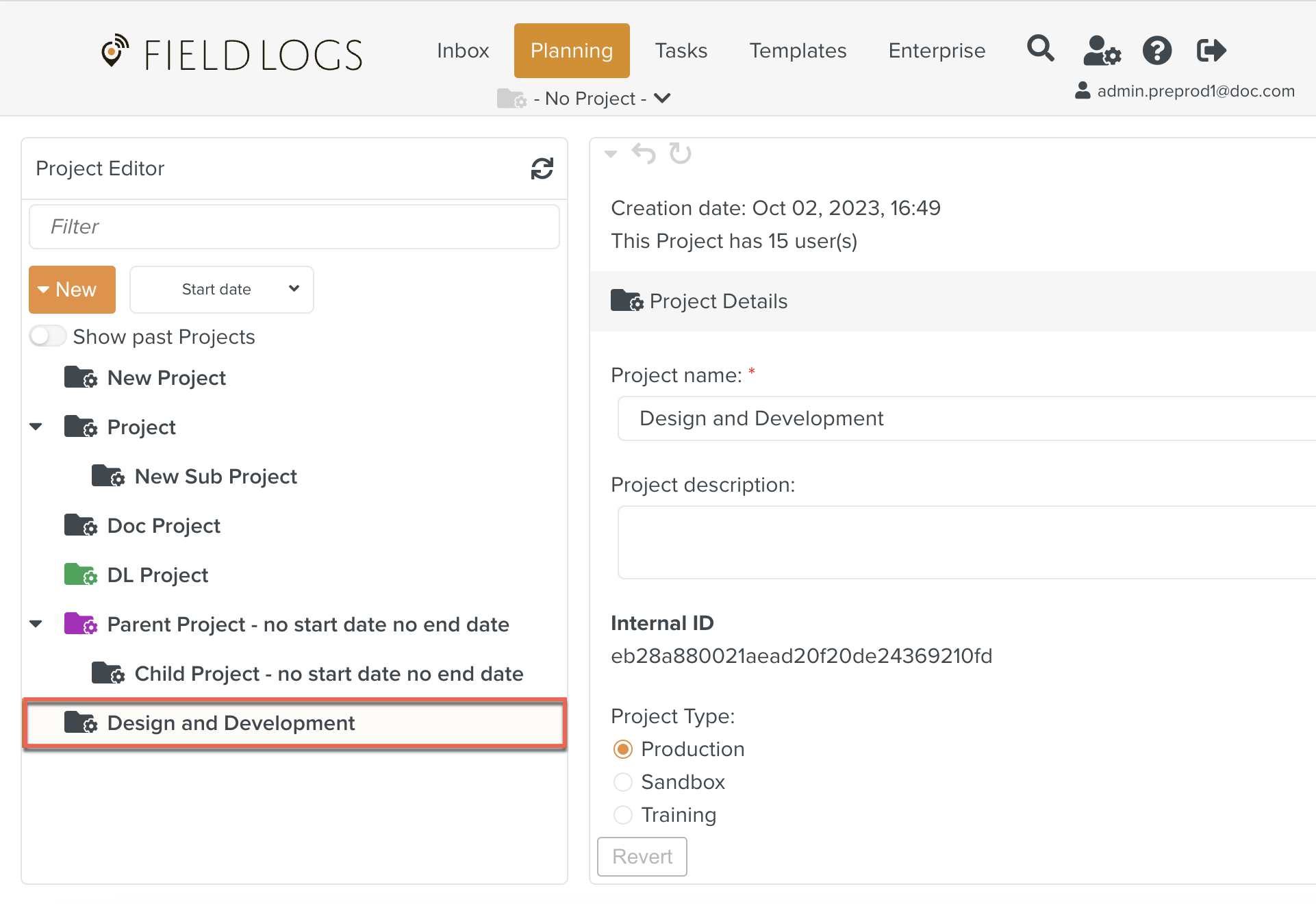Click the undo arrow icon
Viewport: 1316px width, 904px height.
[643, 153]
